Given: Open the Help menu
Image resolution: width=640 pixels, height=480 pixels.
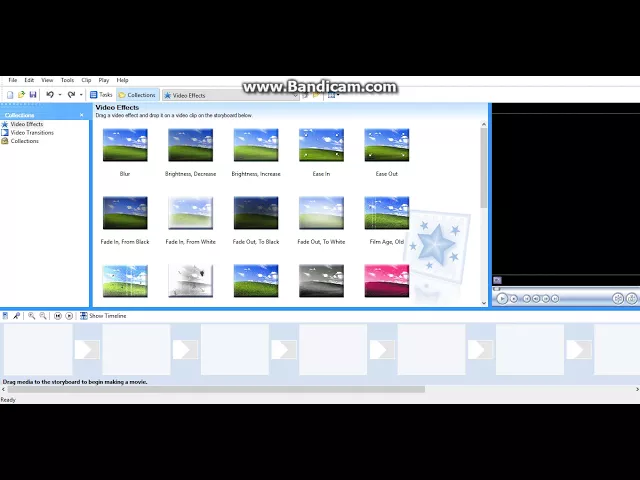Looking at the screenshot, I should [122, 80].
